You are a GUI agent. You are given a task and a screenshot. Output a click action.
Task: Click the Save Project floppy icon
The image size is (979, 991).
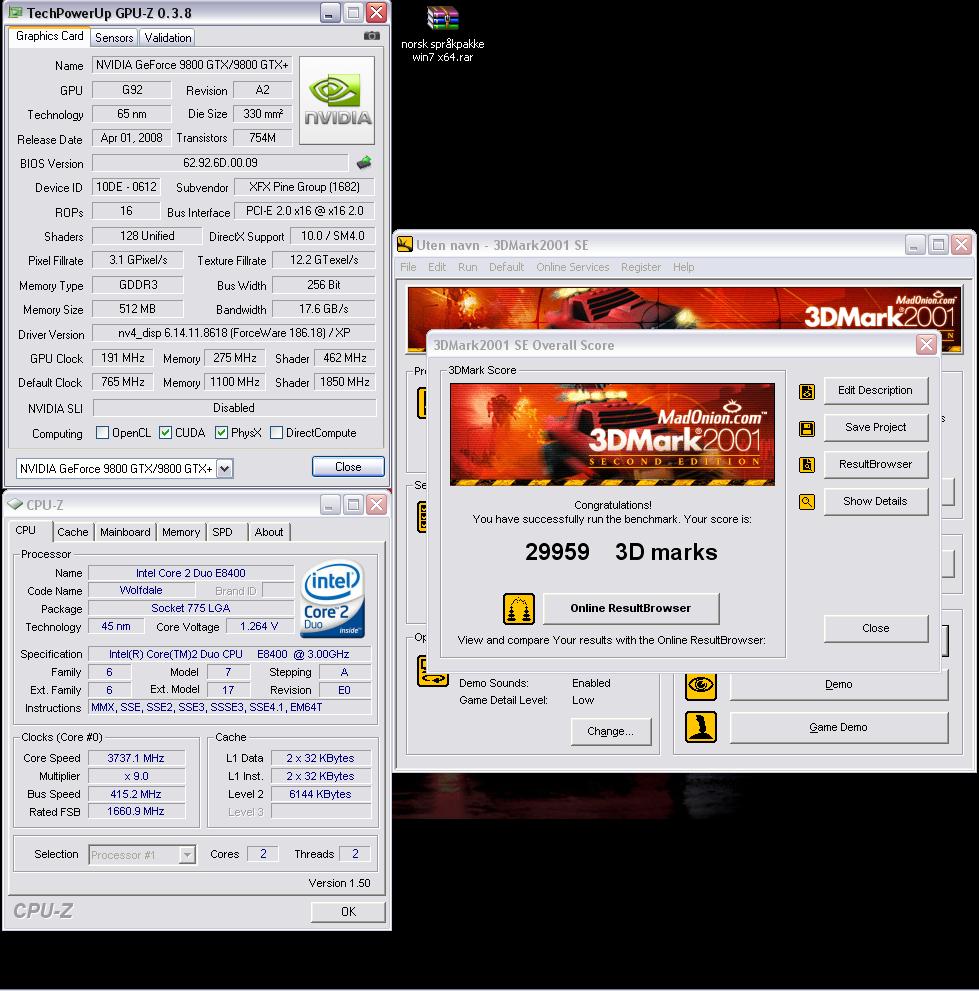(807, 429)
